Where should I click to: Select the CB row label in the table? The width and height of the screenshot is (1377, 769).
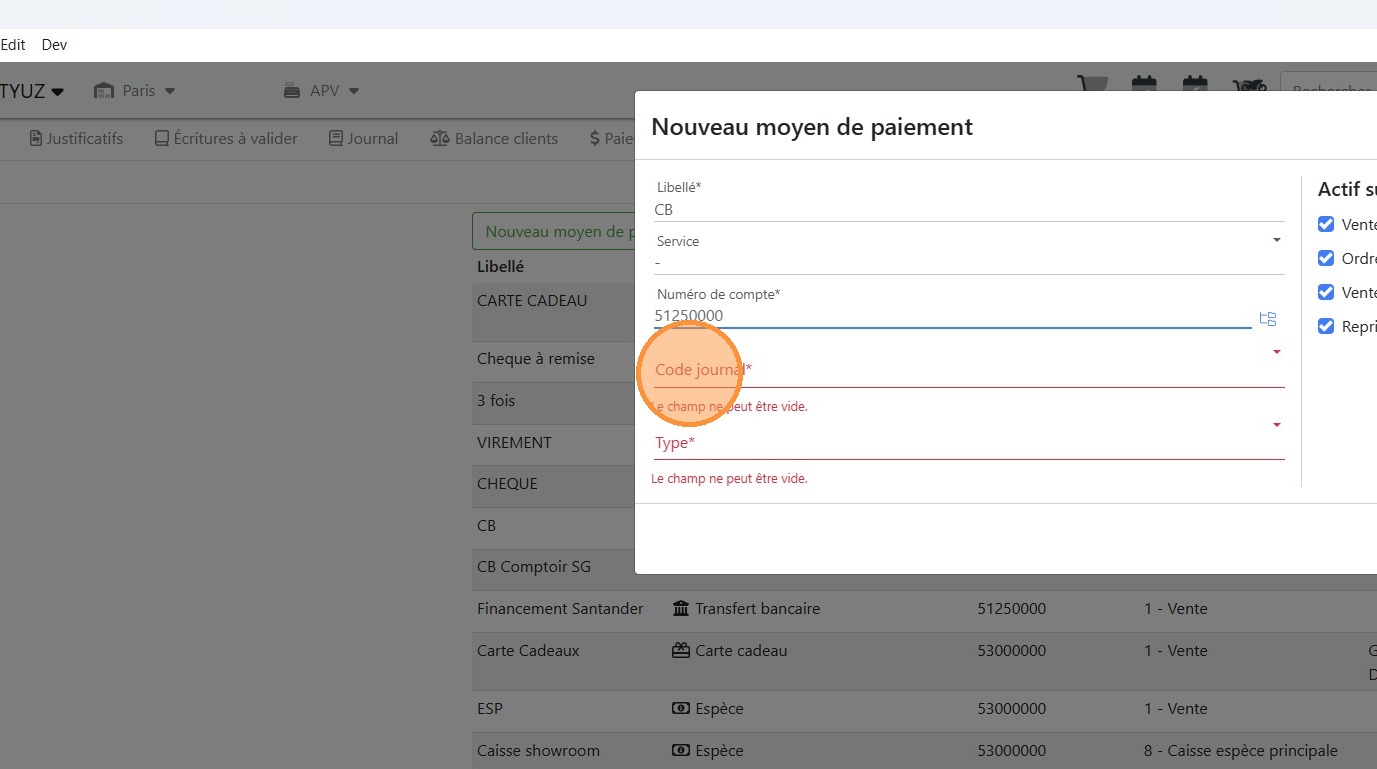pos(486,525)
